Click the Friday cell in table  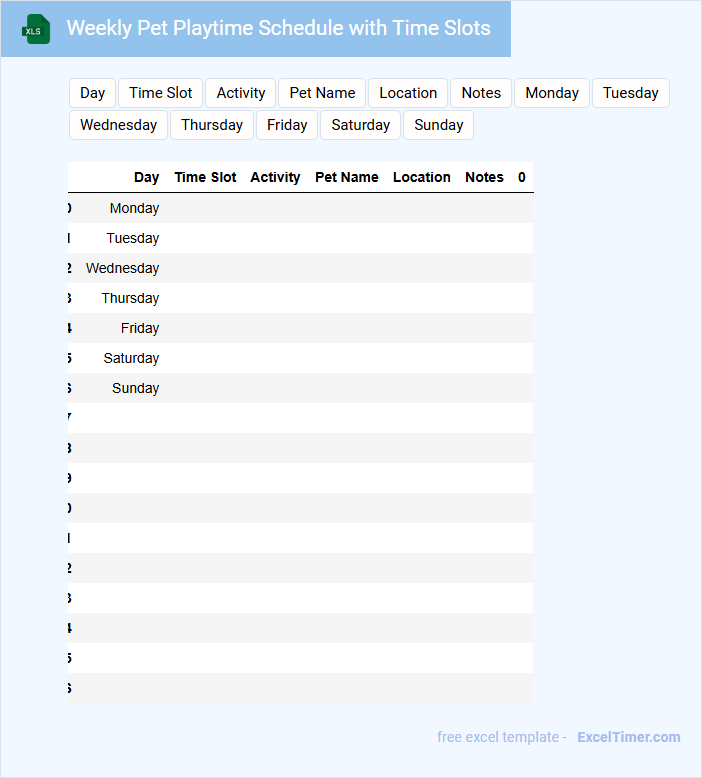tap(139, 328)
